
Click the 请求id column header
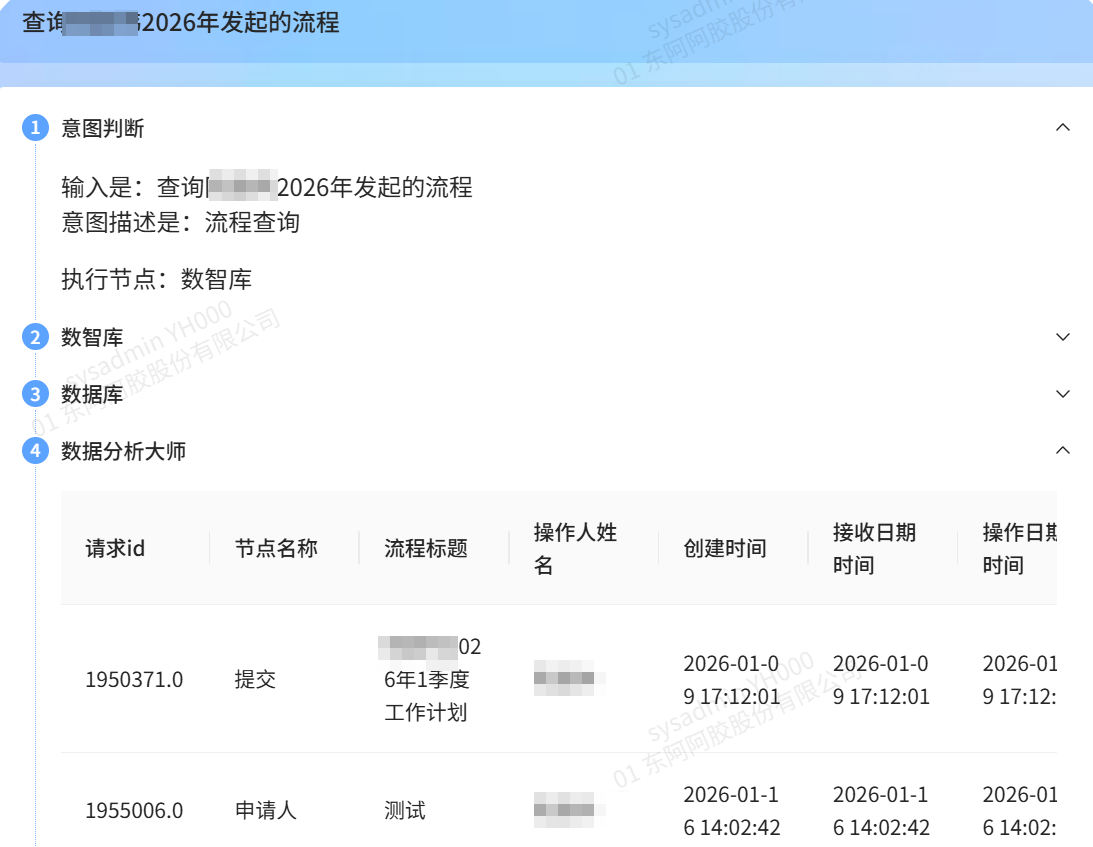[x=115, y=549]
